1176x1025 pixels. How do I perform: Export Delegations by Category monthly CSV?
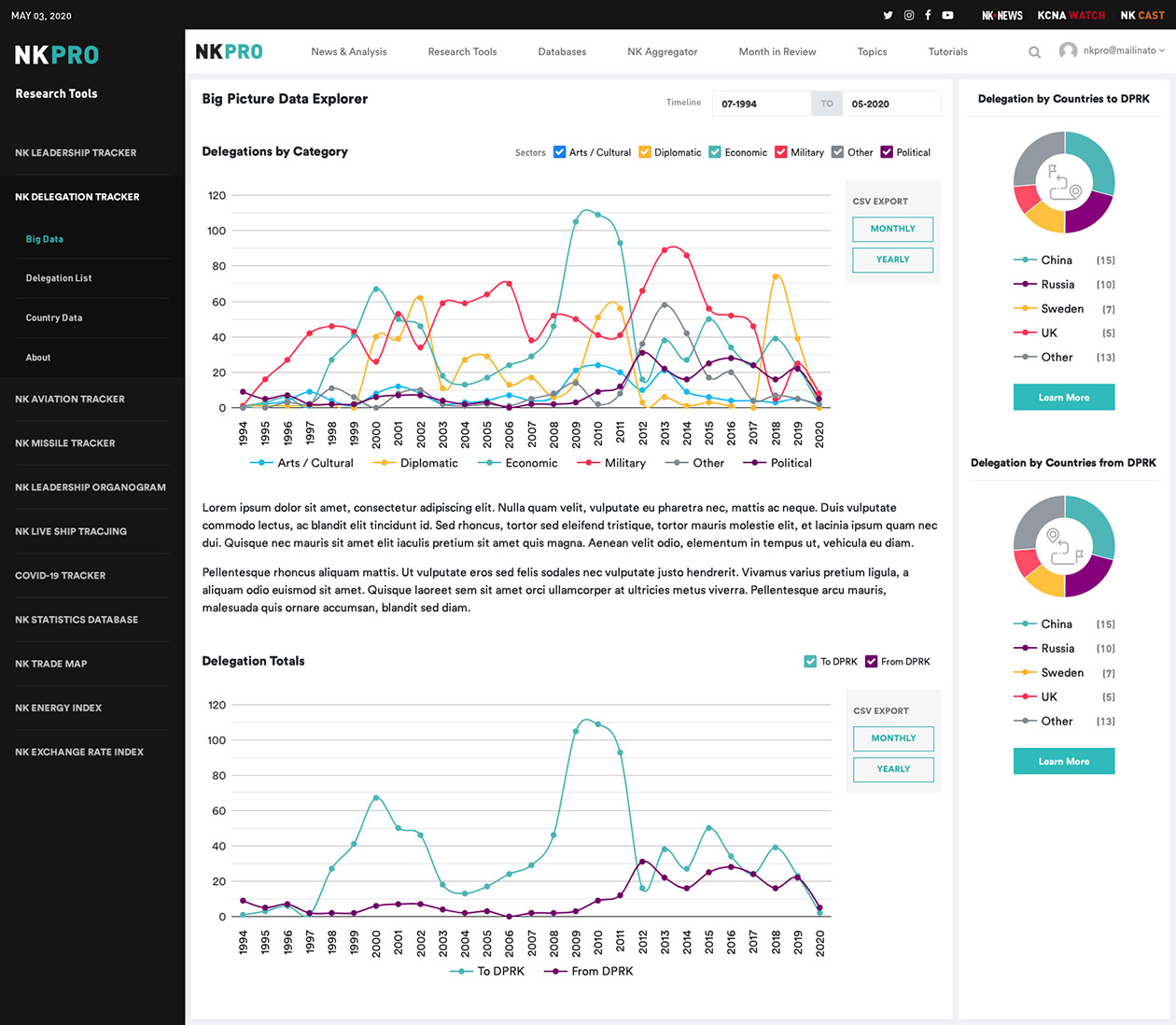[x=892, y=229]
